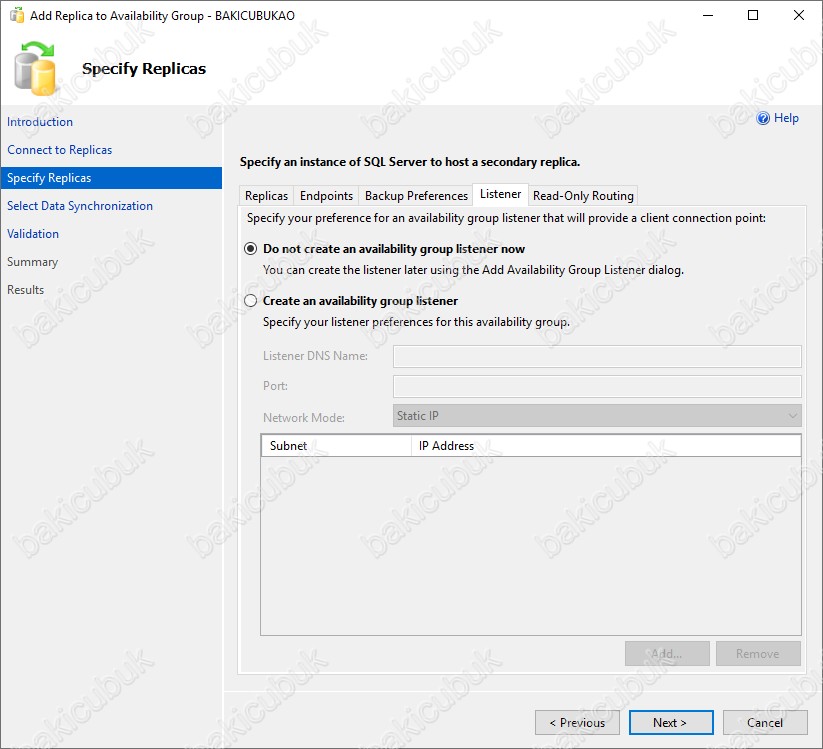Open the Endpoints tab
This screenshot has width=823, height=749.
pyautogui.click(x=326, y=196)
